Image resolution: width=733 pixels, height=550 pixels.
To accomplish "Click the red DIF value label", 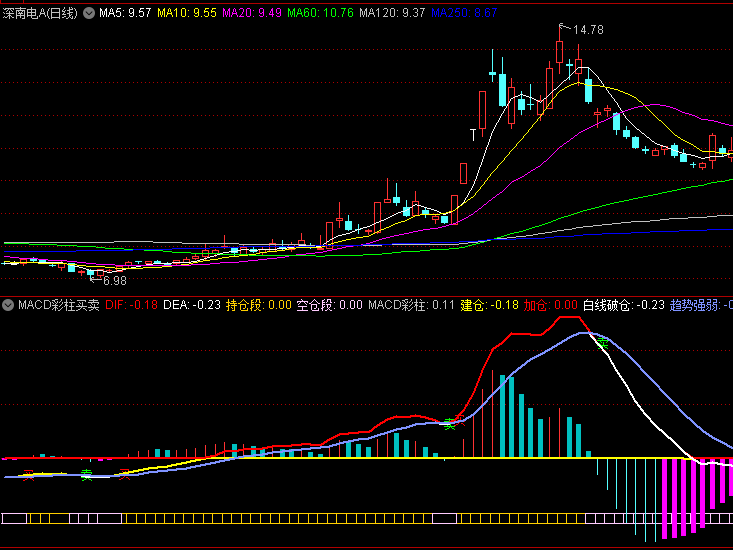I will click(x=131, y=305).
